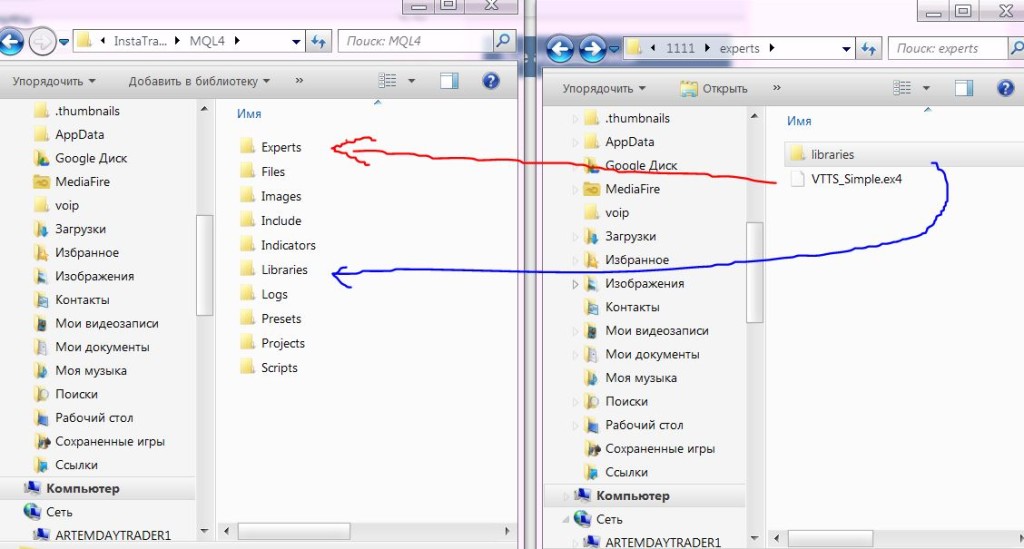The height and width of the screenshot is (549, 1024).
Task: Open Сохраненные игры in right navigation pane
Action: (650, 448)
